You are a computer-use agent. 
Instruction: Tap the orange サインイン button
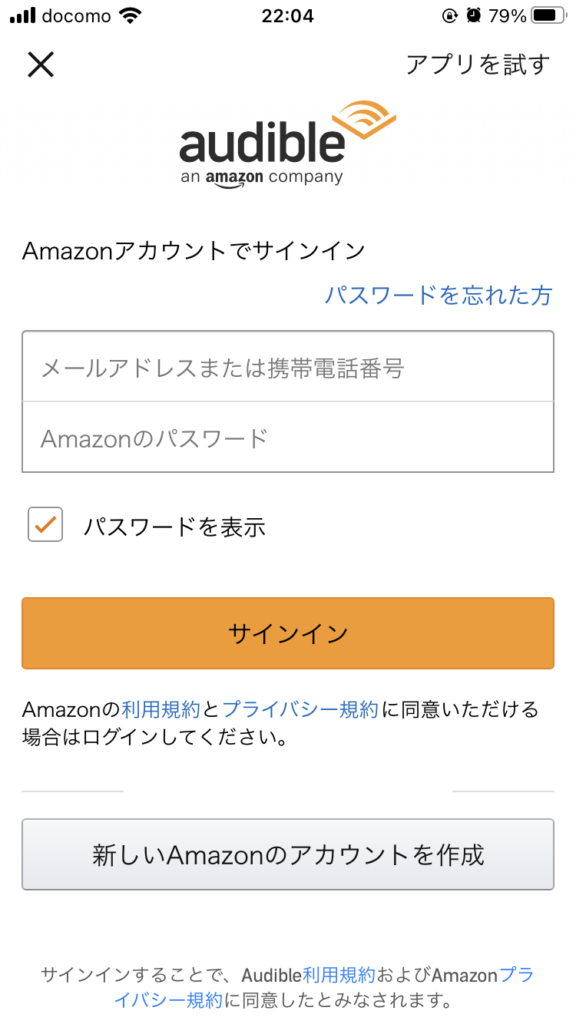tap(288, 633)
